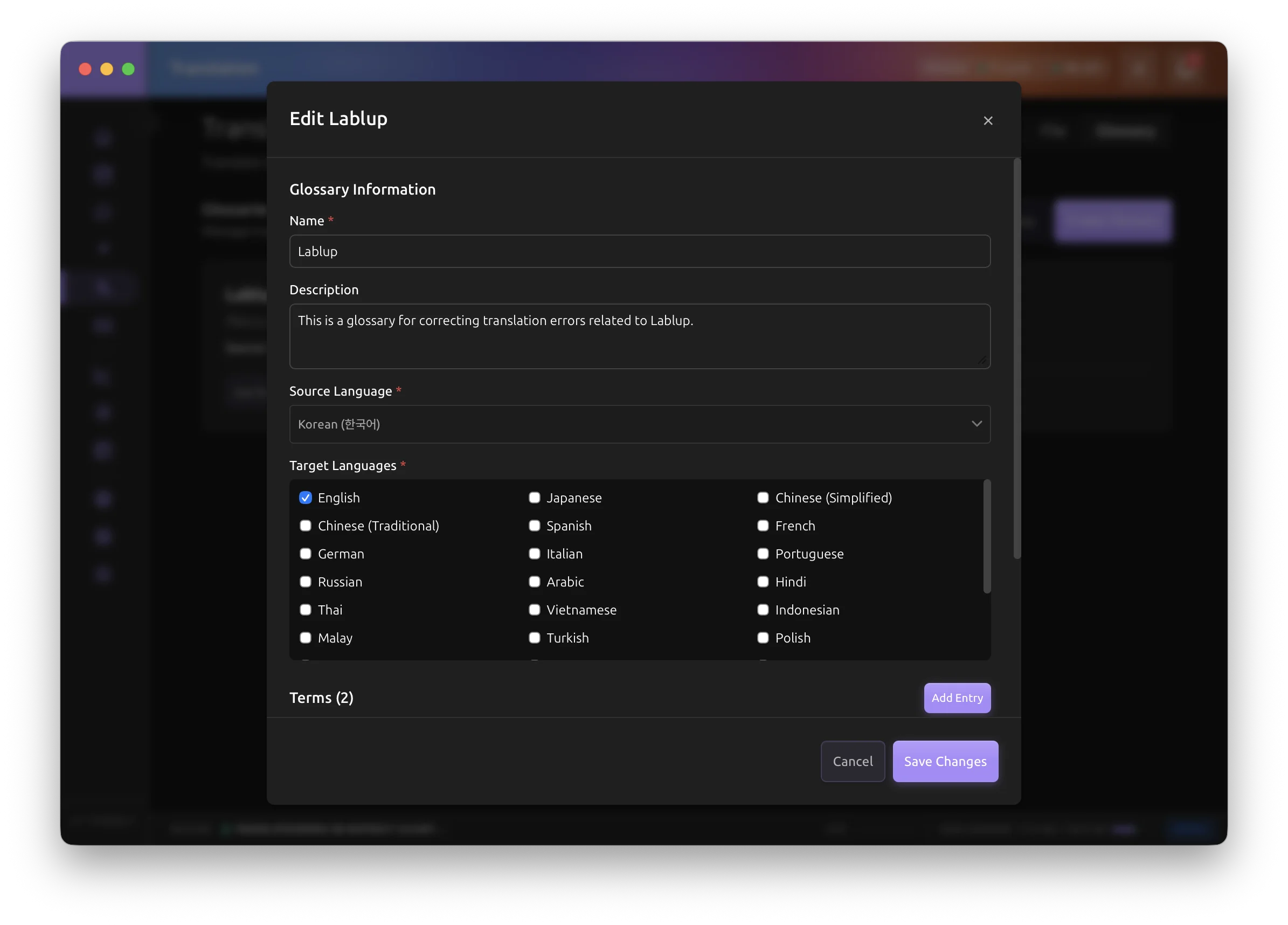1288x925 pixels.
Task: Click the target languages list scrollbar
Action: coord(987,536)
